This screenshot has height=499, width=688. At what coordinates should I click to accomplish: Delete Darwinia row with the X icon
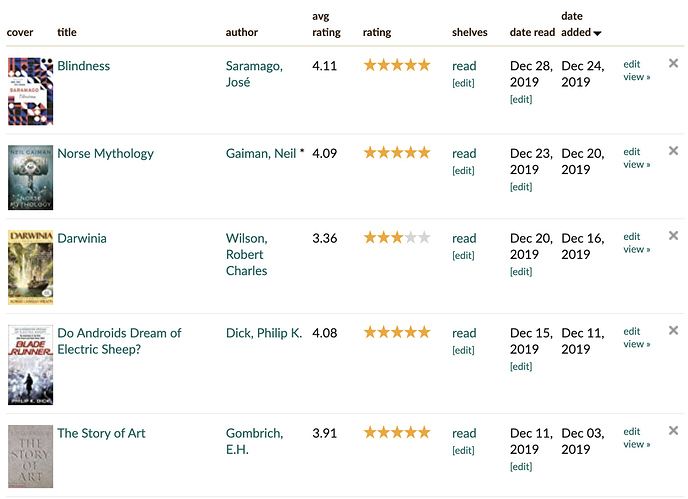tap(673, 236)
